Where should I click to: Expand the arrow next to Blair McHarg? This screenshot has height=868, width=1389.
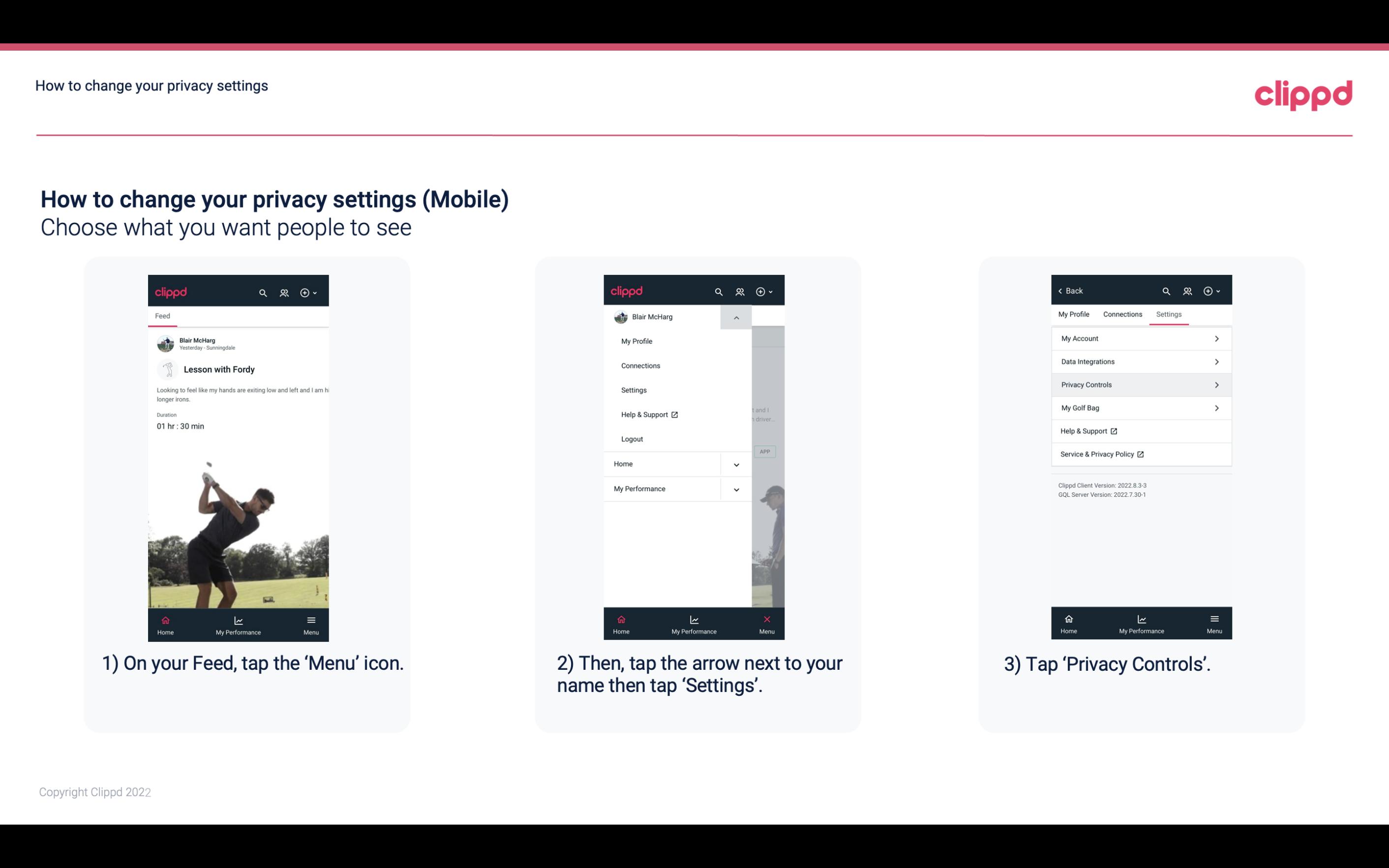(x=736, y=317)
